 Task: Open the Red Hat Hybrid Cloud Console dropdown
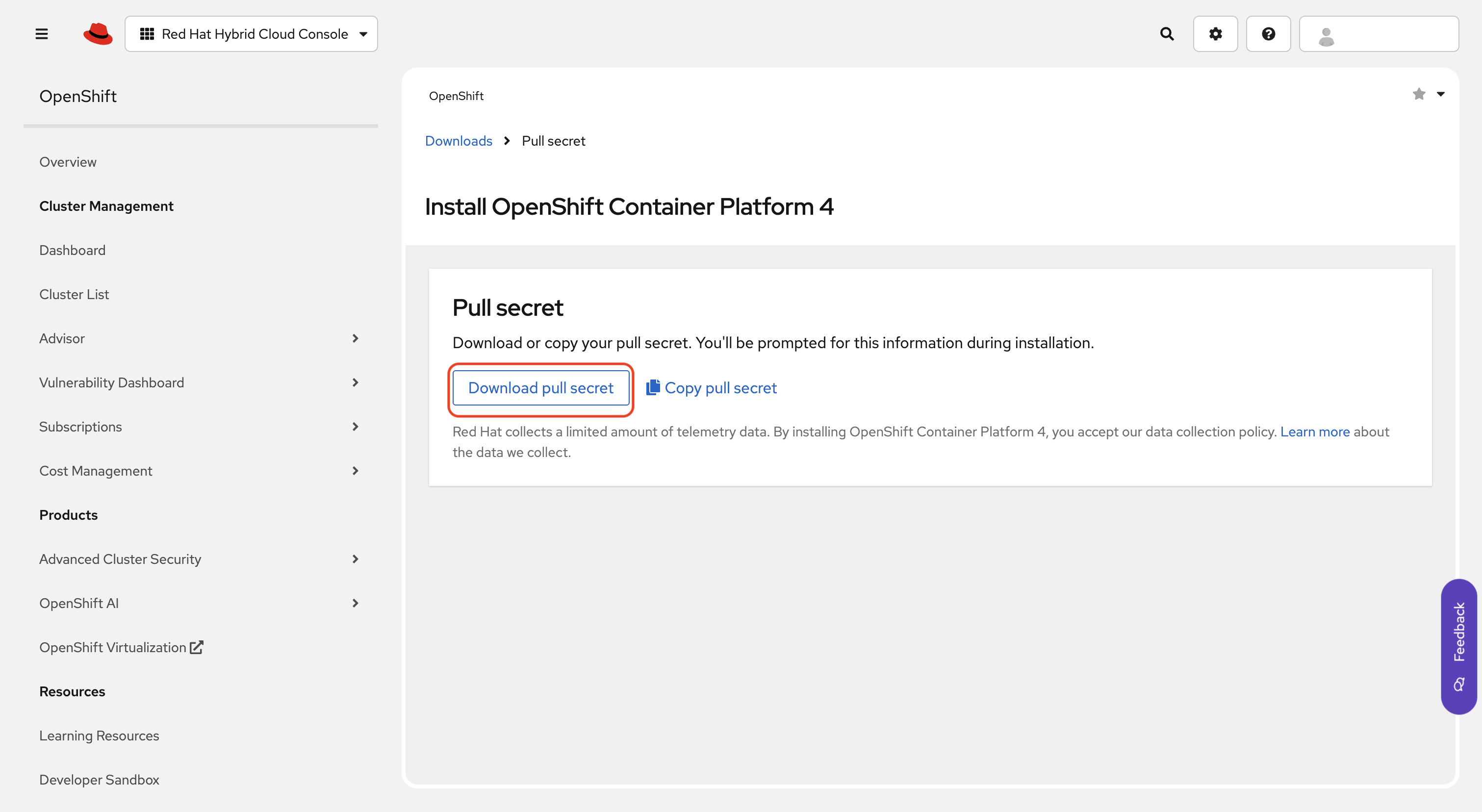[x=252, y=34]
